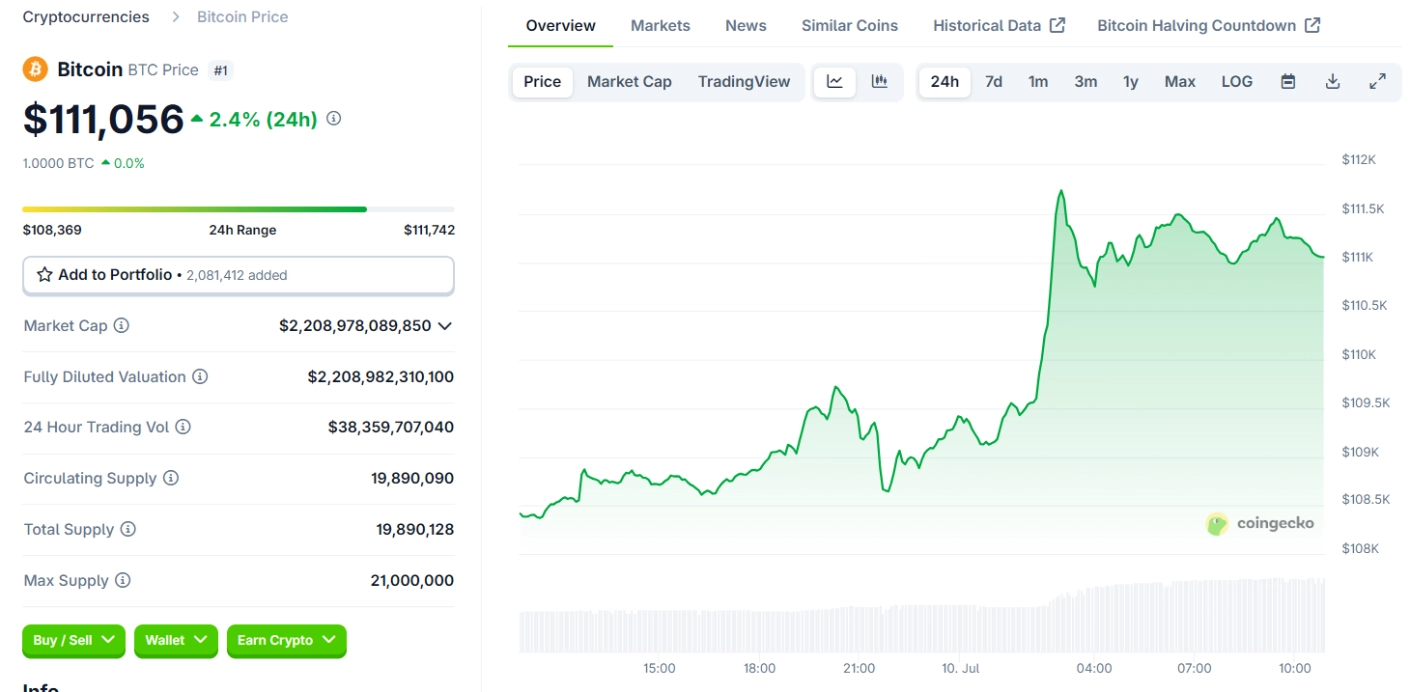1410x692 pixels.
Task: Open the Overview tab
Action: pos(560,25)
